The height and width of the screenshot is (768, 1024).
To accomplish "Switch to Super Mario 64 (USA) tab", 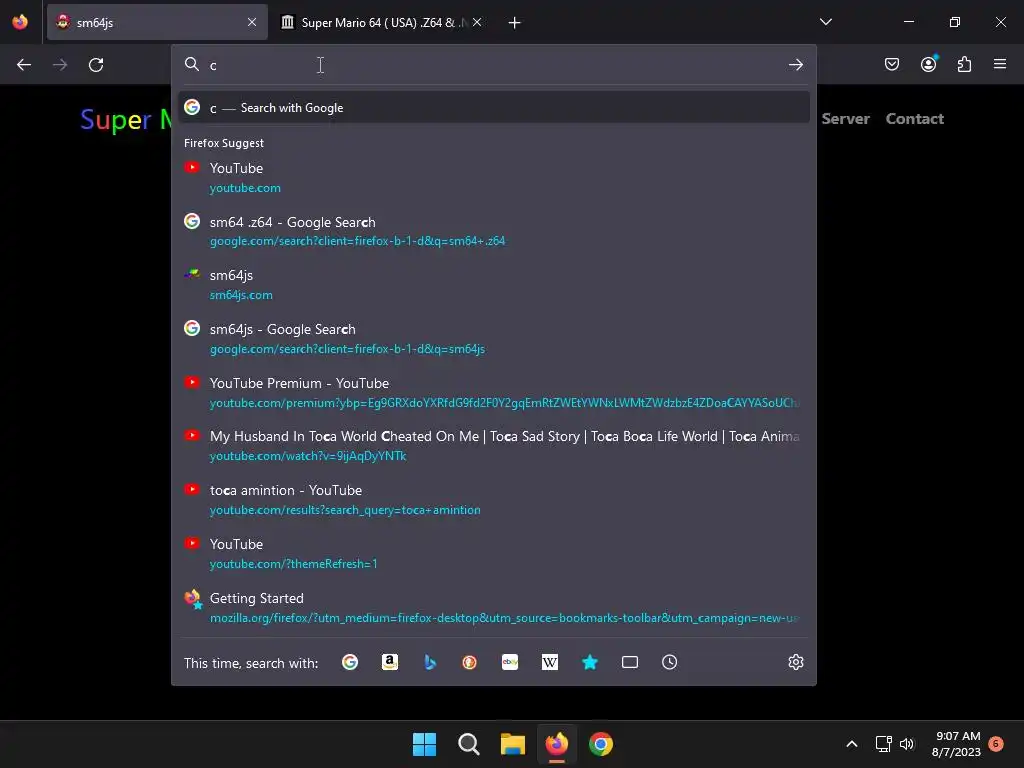I will [382, 22].
